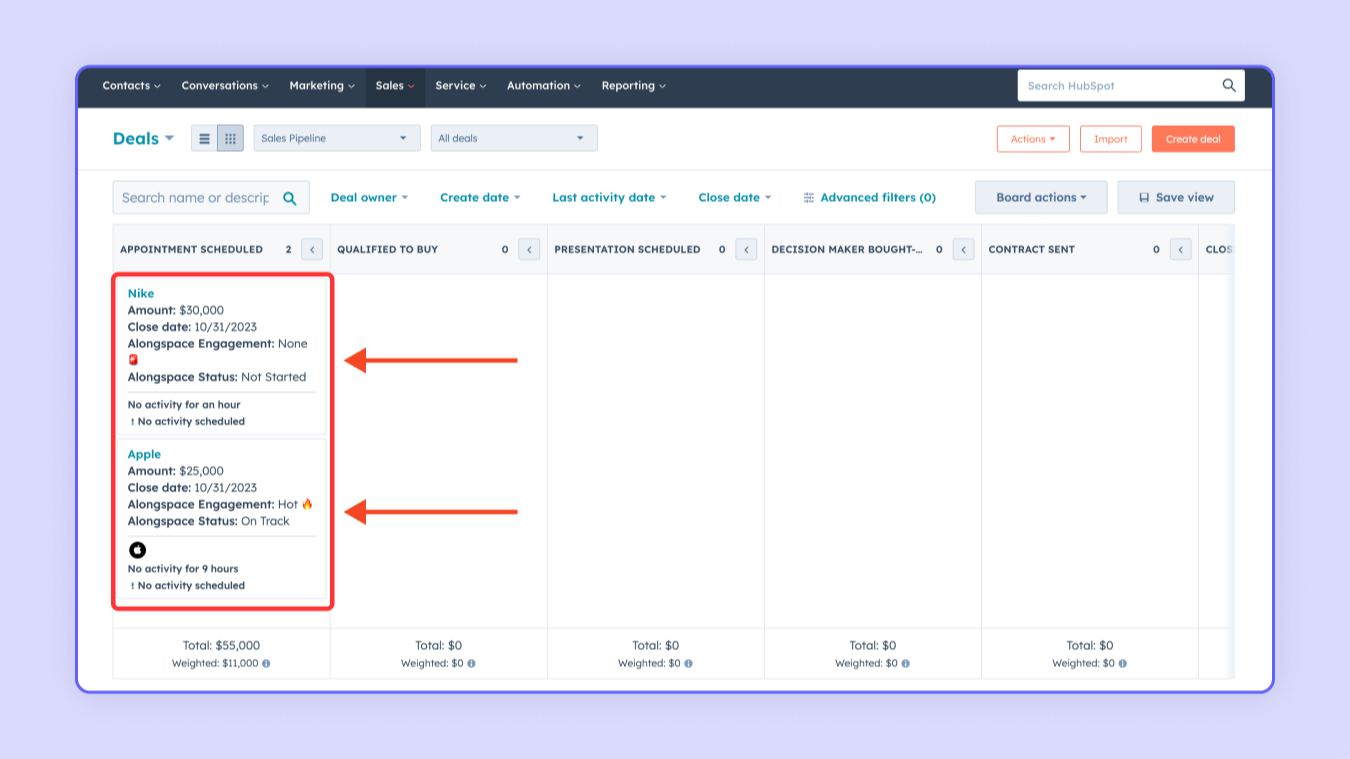Screen dimensions: 1350x759
Task: Collapse the Presentation Scheduled column
Action: point(746,250)
